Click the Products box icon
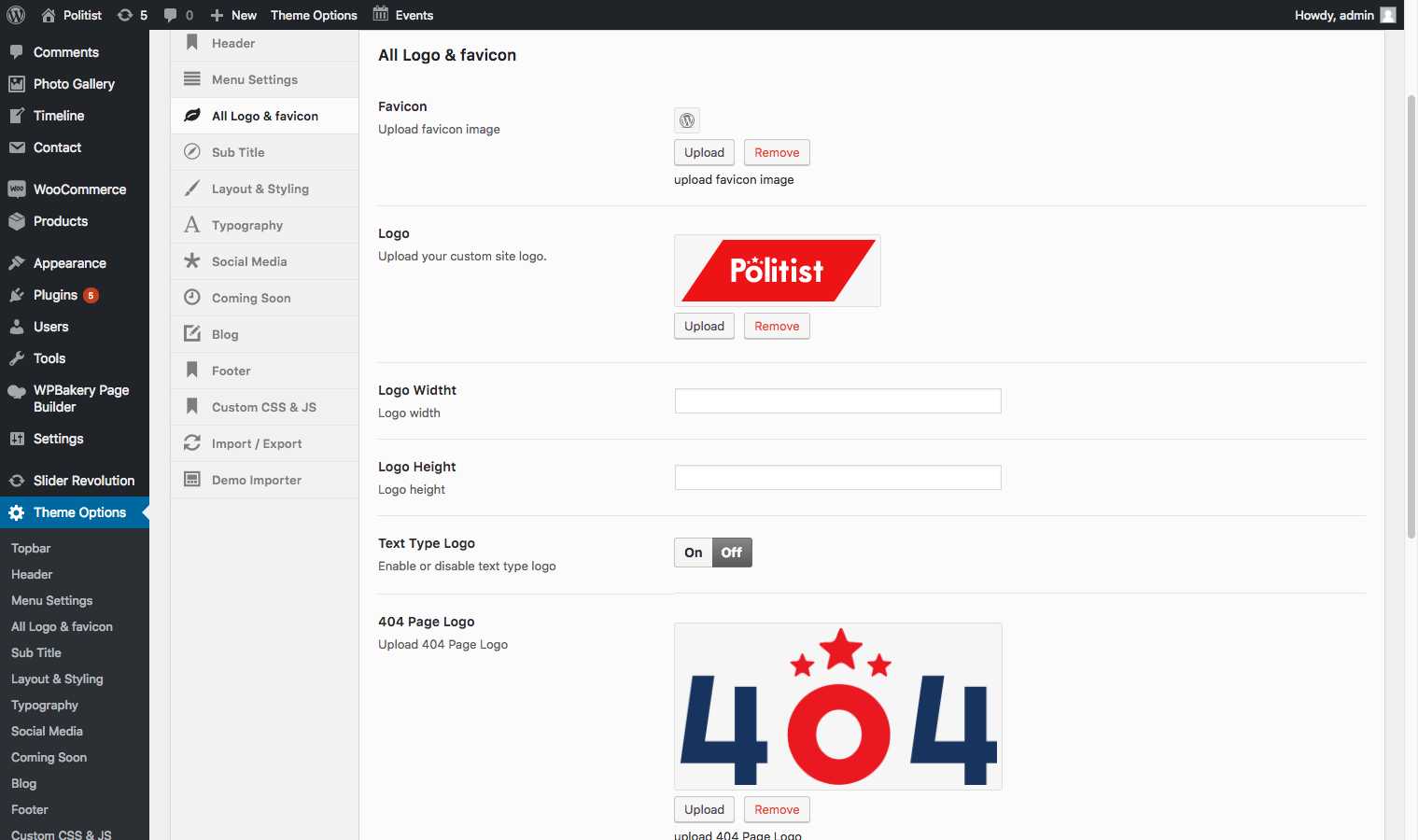The width and height of the screenshot is (1418, 840). point(17,221)
